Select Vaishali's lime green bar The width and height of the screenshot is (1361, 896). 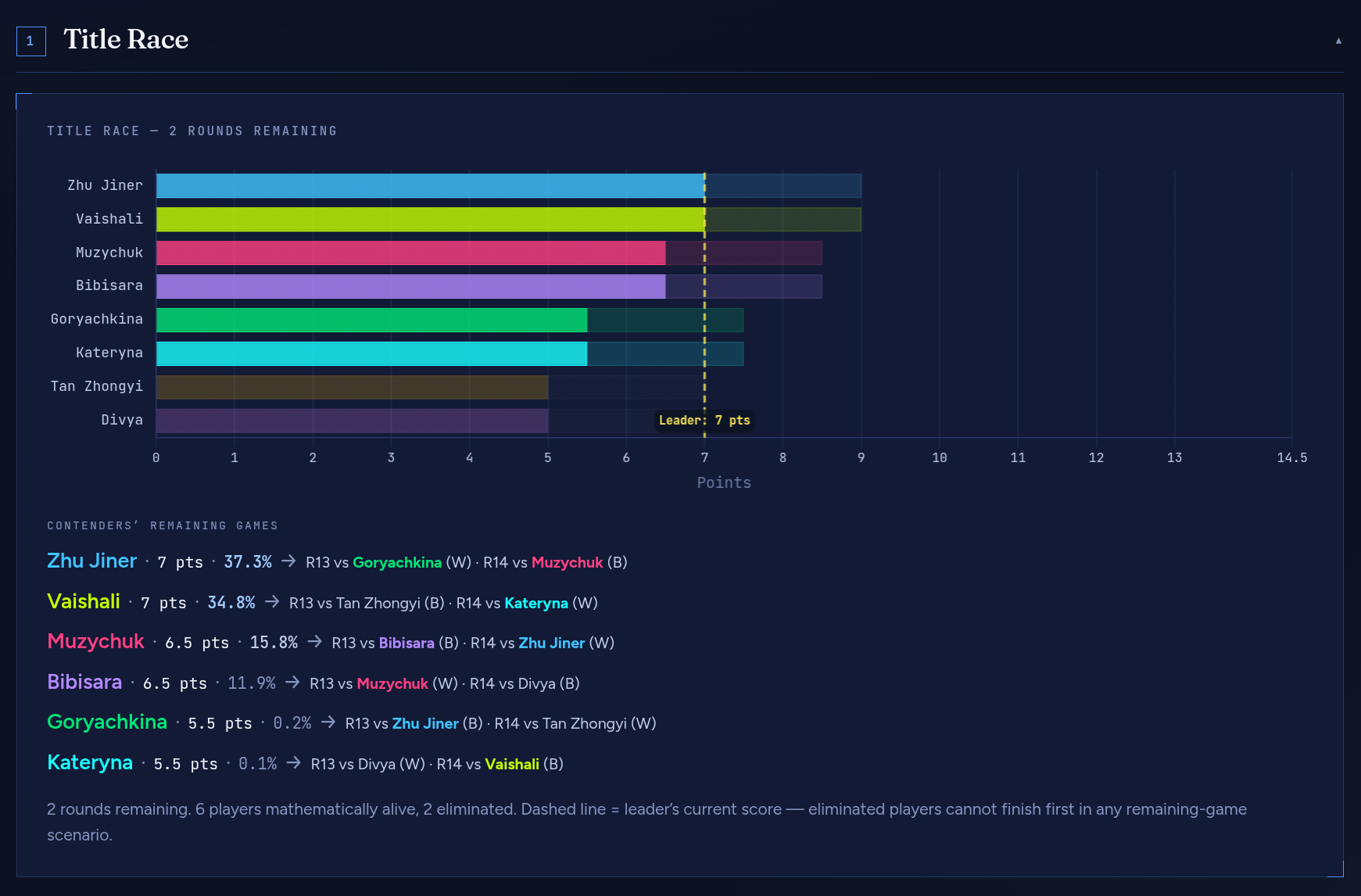[430, 220]
